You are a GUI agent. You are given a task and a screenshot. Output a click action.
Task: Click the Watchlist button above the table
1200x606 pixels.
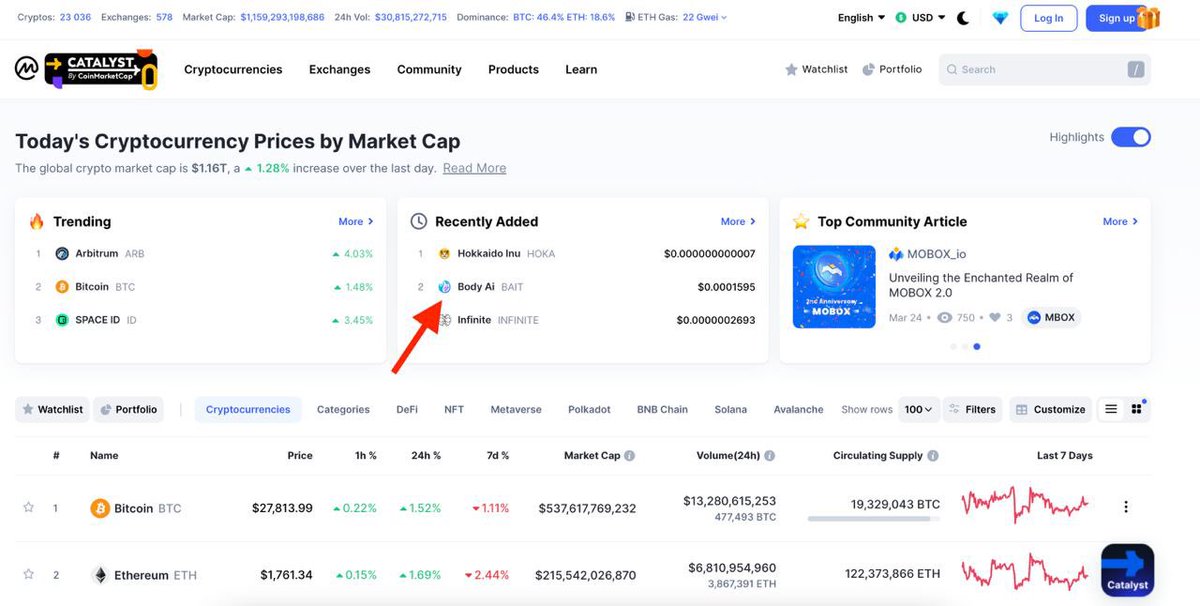[x=52, y=409]
